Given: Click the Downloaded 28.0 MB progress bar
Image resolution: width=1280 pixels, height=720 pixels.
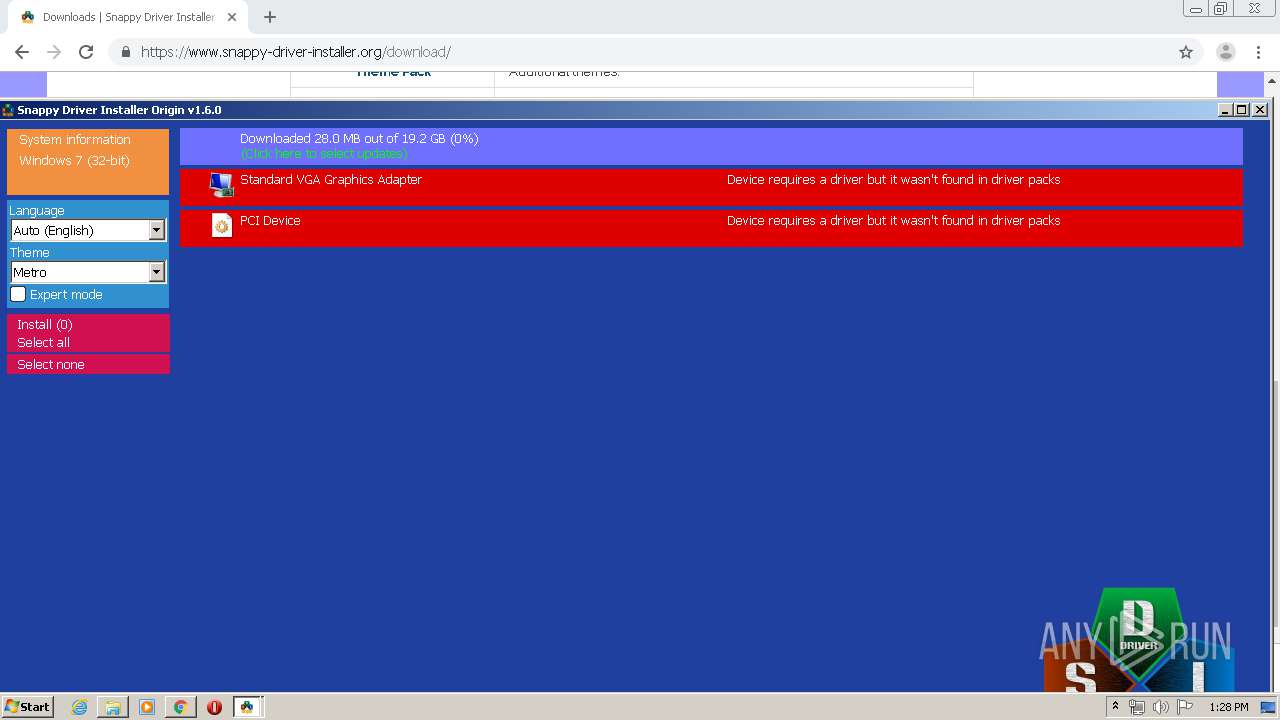Looking at the screenshot, I should [x=711, y=146].
